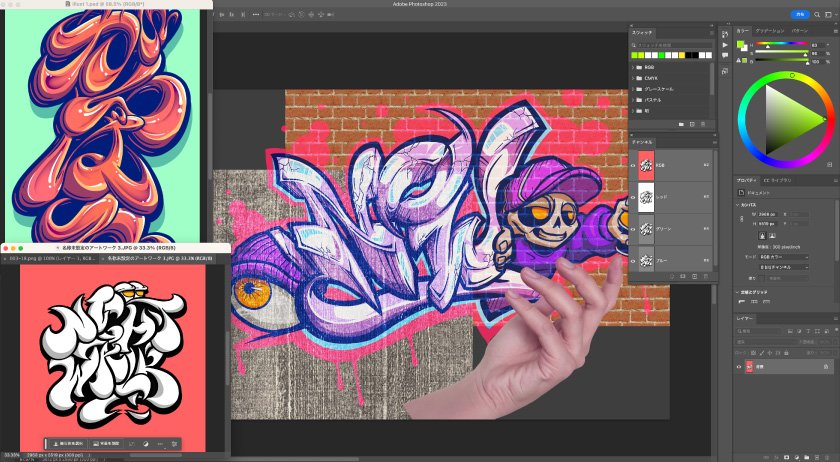Set canvas to landscape orientation icon

pyautogui.click(x=772, y=235)
